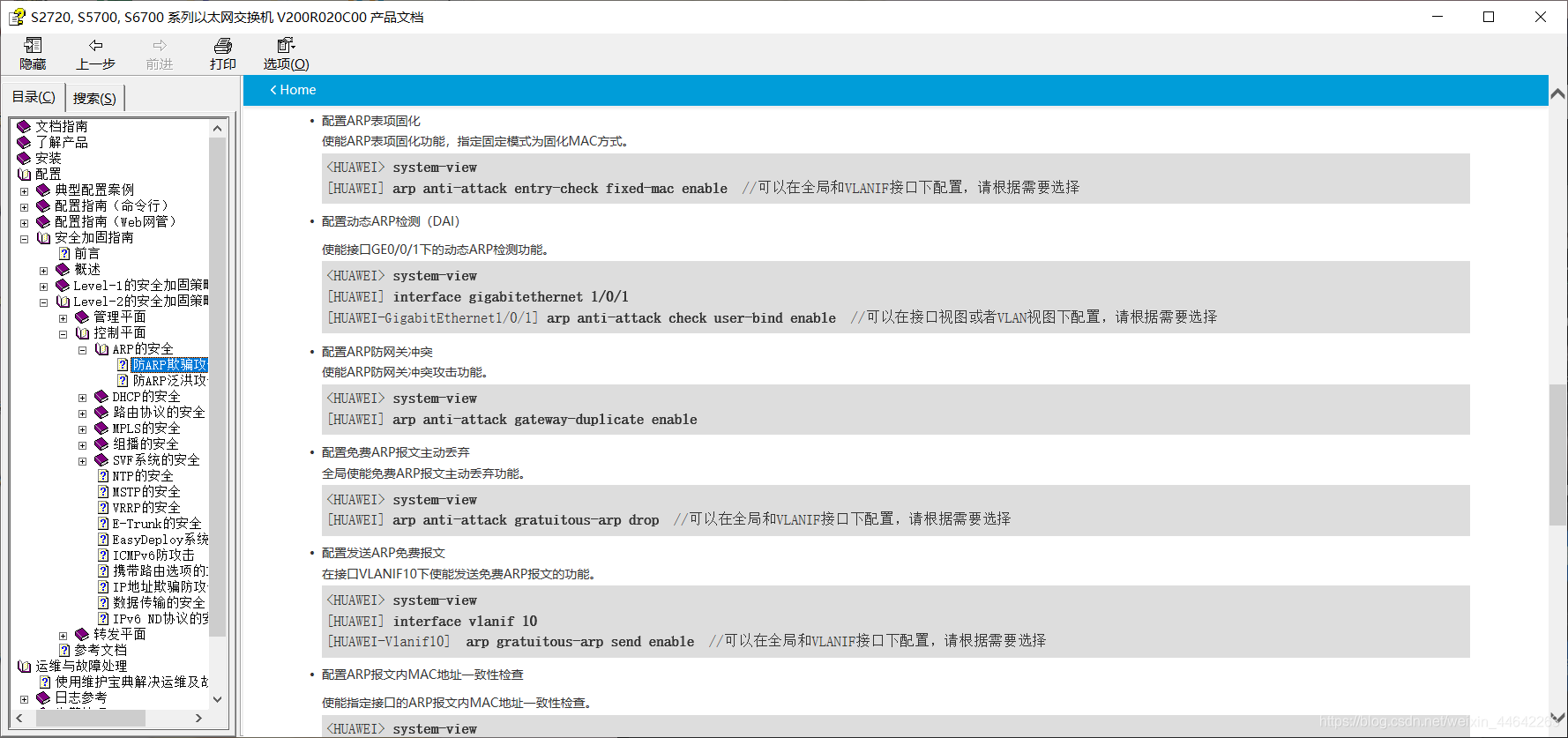Open the 携带路由选项 topic
Screen dimensions: 1568x738
click(x=161, y=571)
